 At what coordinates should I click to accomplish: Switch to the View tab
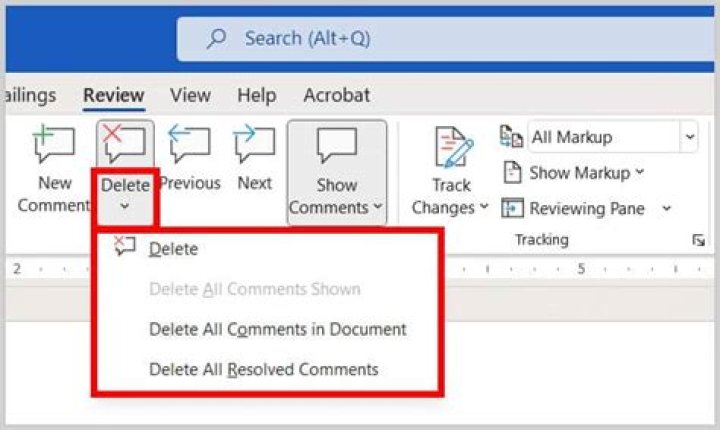pyautogui.click(x=190, y=96)
